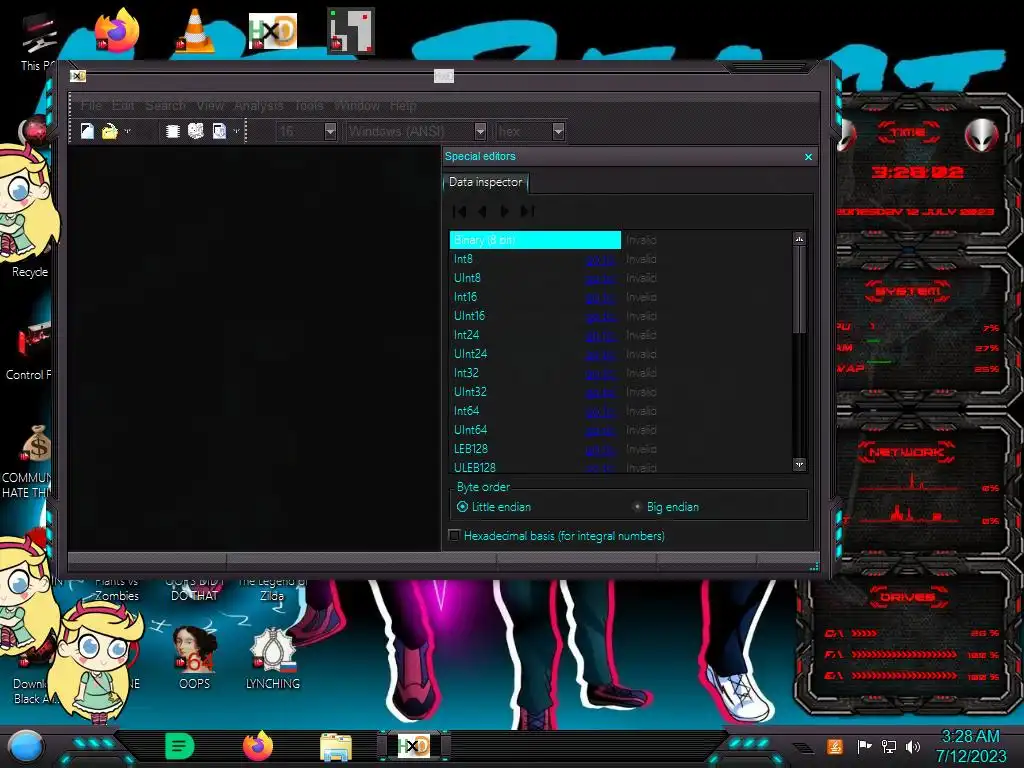Expand toolbar overflow arrow after Open icon
The image size is (1024, 768).
[127, 131]
